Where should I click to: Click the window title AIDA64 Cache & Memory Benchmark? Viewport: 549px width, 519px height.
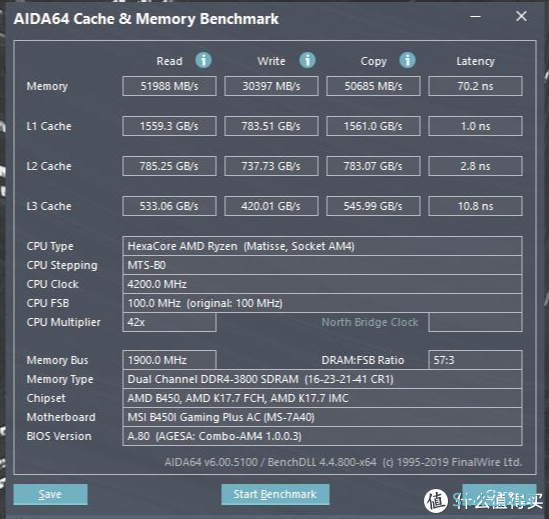[x=146, y=19]
